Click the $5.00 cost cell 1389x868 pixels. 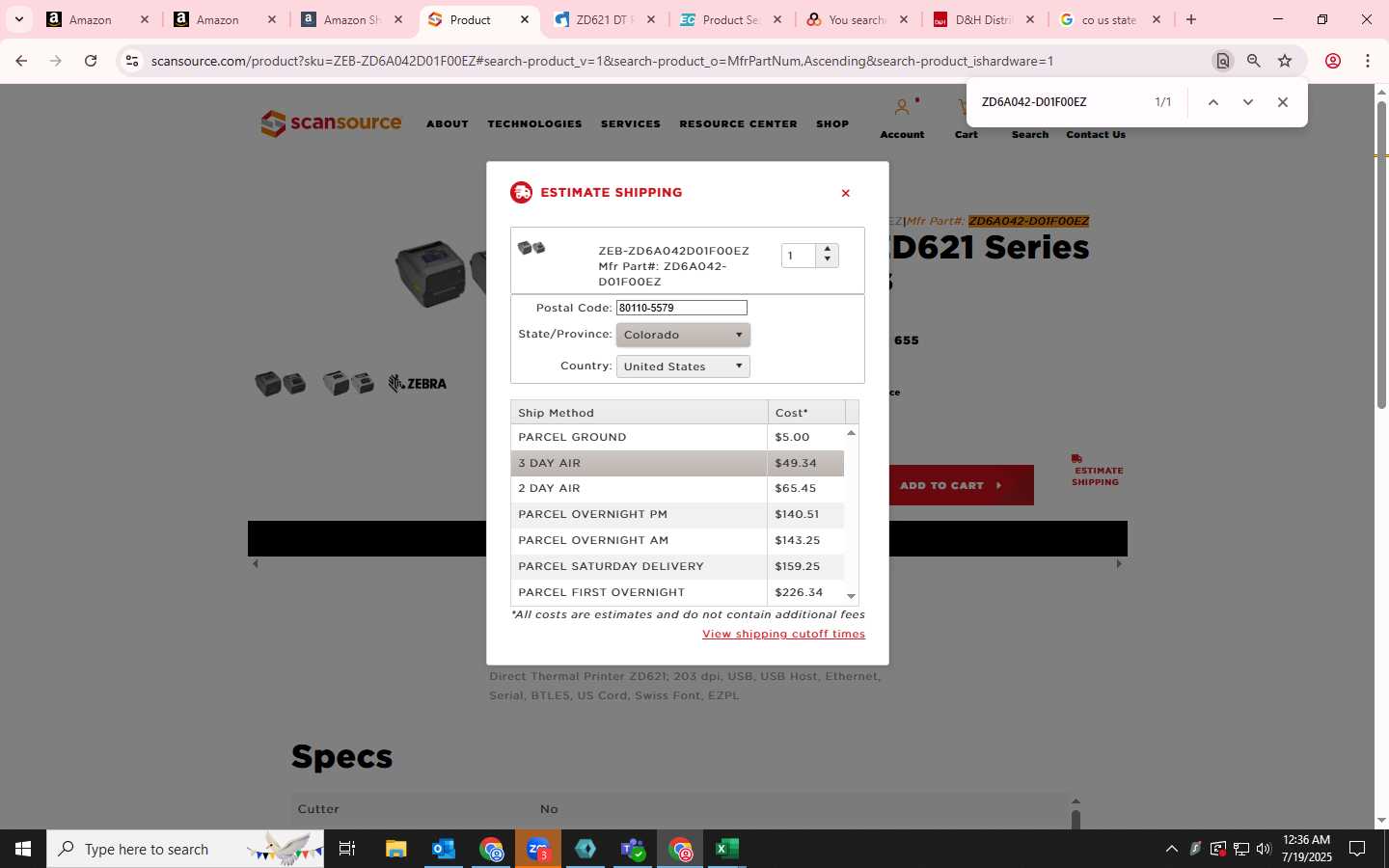click(x=805, y=437)
